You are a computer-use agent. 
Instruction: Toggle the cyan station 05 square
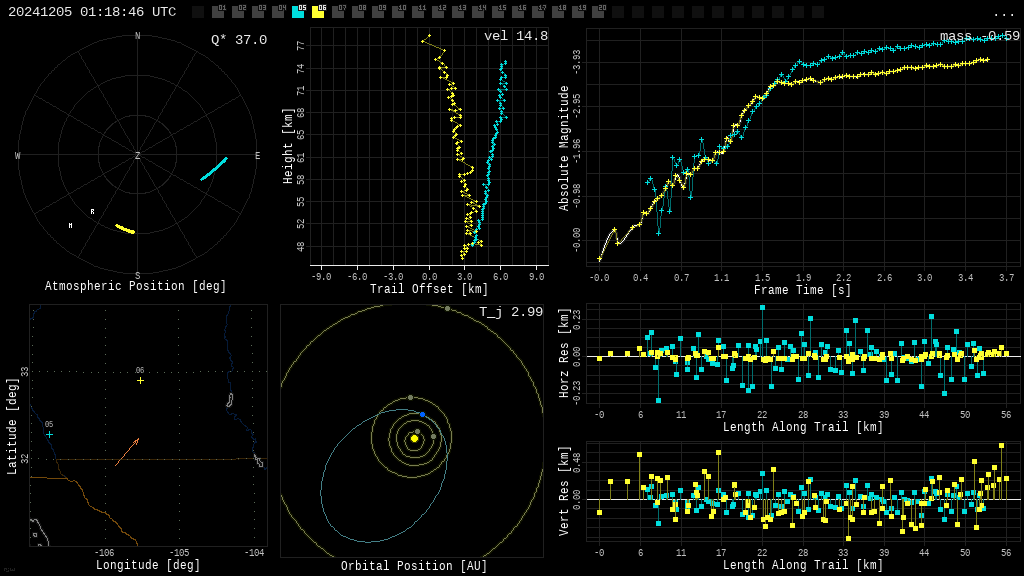tap(298, 12)
